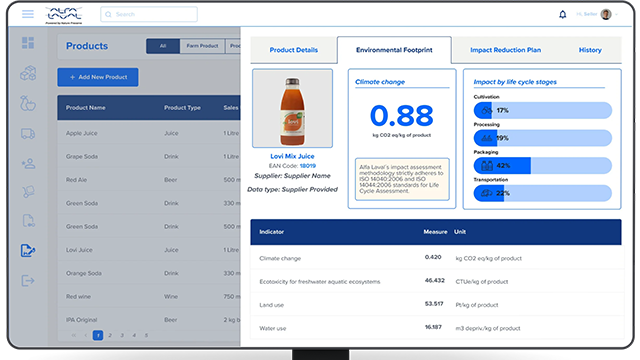This screenshot has height=360, width=640.
Task: Expand the user account dropdown arrow
Action: pyautogui.click(x=616, y=14)
